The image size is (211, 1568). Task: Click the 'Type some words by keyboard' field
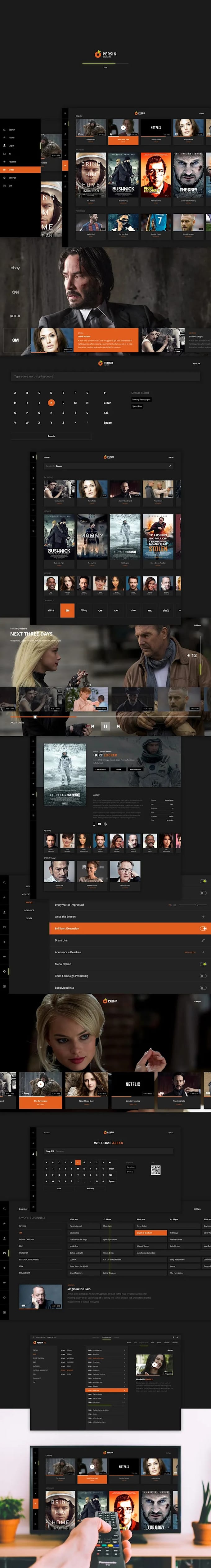tap(105, 377)
